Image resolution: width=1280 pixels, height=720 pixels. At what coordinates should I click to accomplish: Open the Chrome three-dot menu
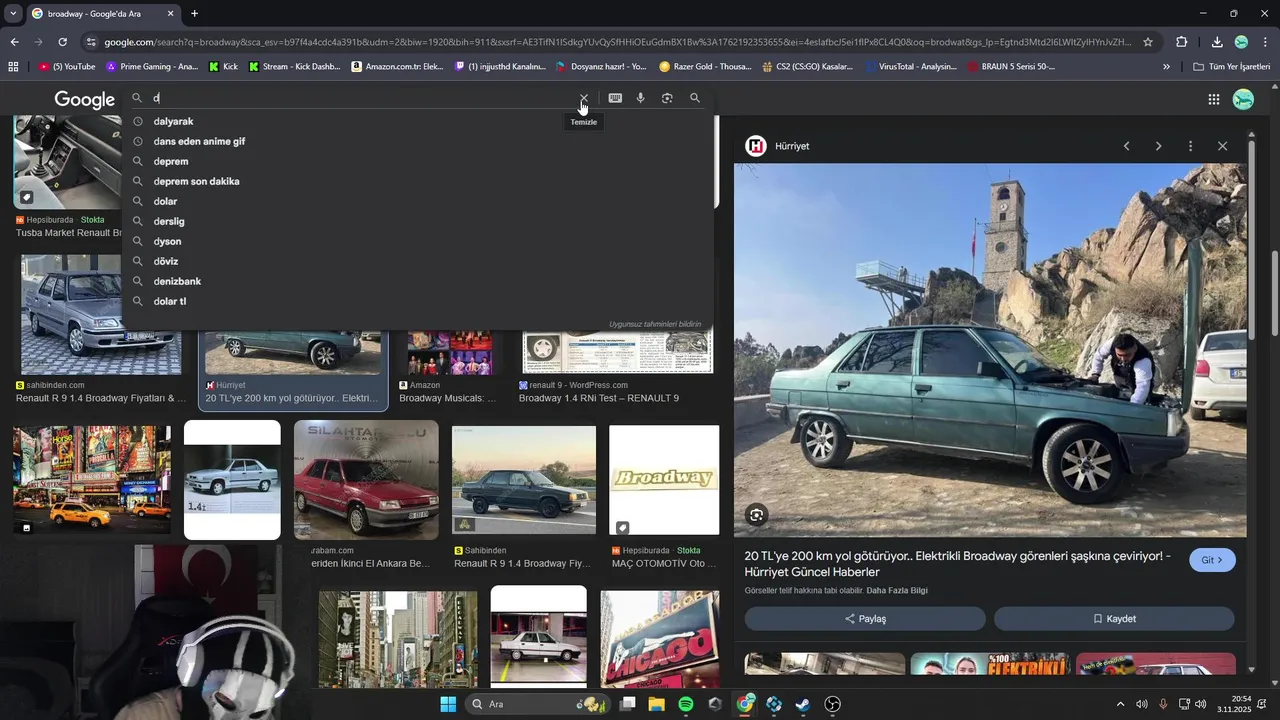tap(1265, 42)
